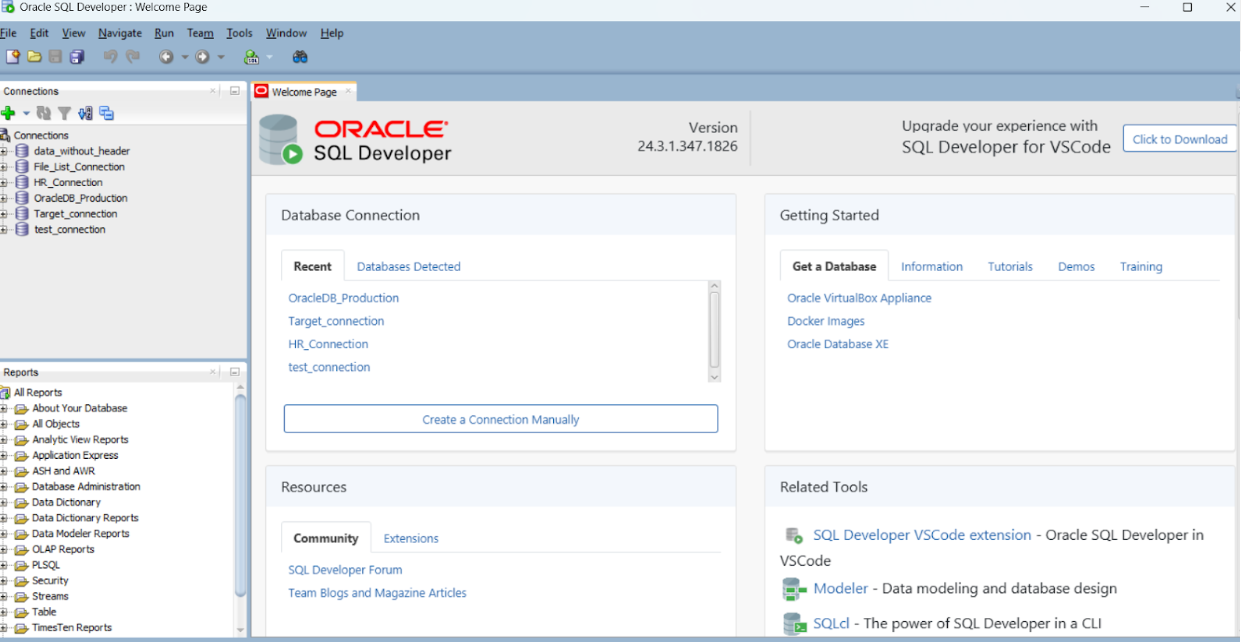
Task: Click the filter funnel icon in Connections panel
Action: pyautogui.click(x=63, y=112)
